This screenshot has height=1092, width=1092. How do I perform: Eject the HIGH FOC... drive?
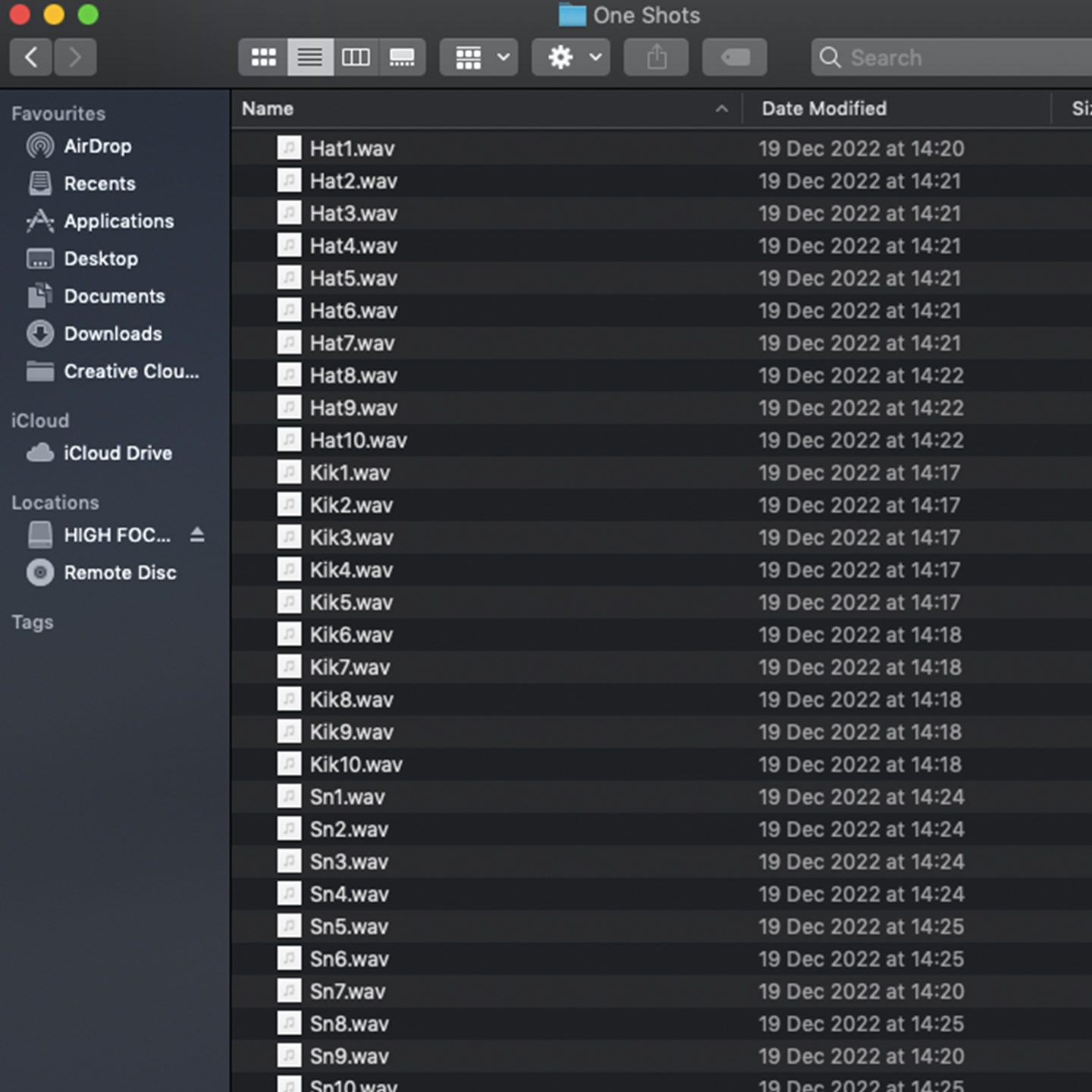pos(197,535)
